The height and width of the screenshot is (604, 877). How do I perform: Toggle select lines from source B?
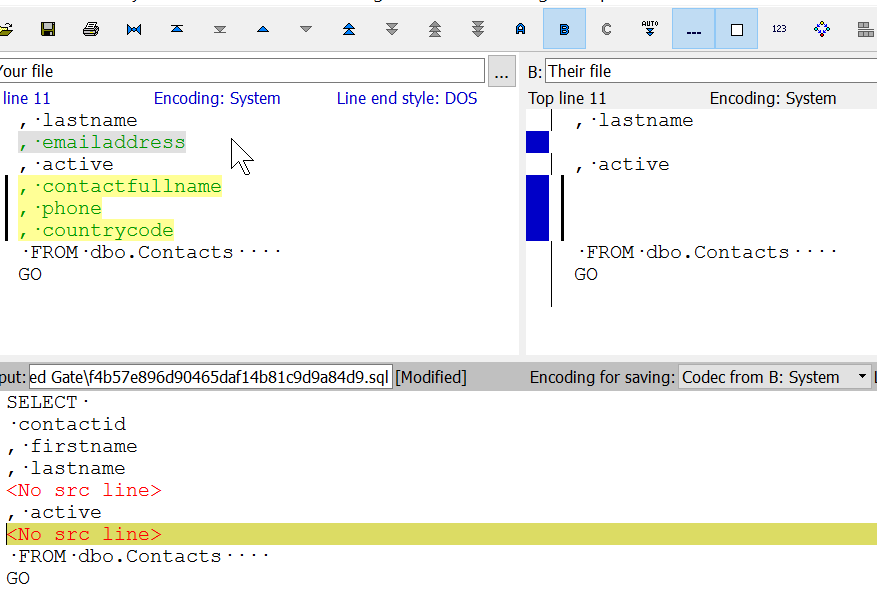pyautogui.click(x=564, y=29)
